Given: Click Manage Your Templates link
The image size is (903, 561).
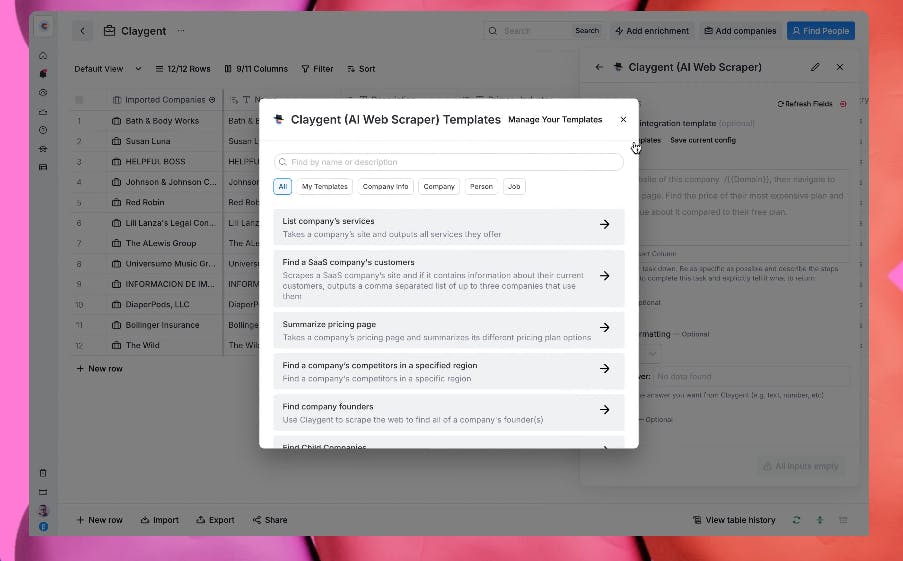Looking at the screenshot, I should [555, 119].
